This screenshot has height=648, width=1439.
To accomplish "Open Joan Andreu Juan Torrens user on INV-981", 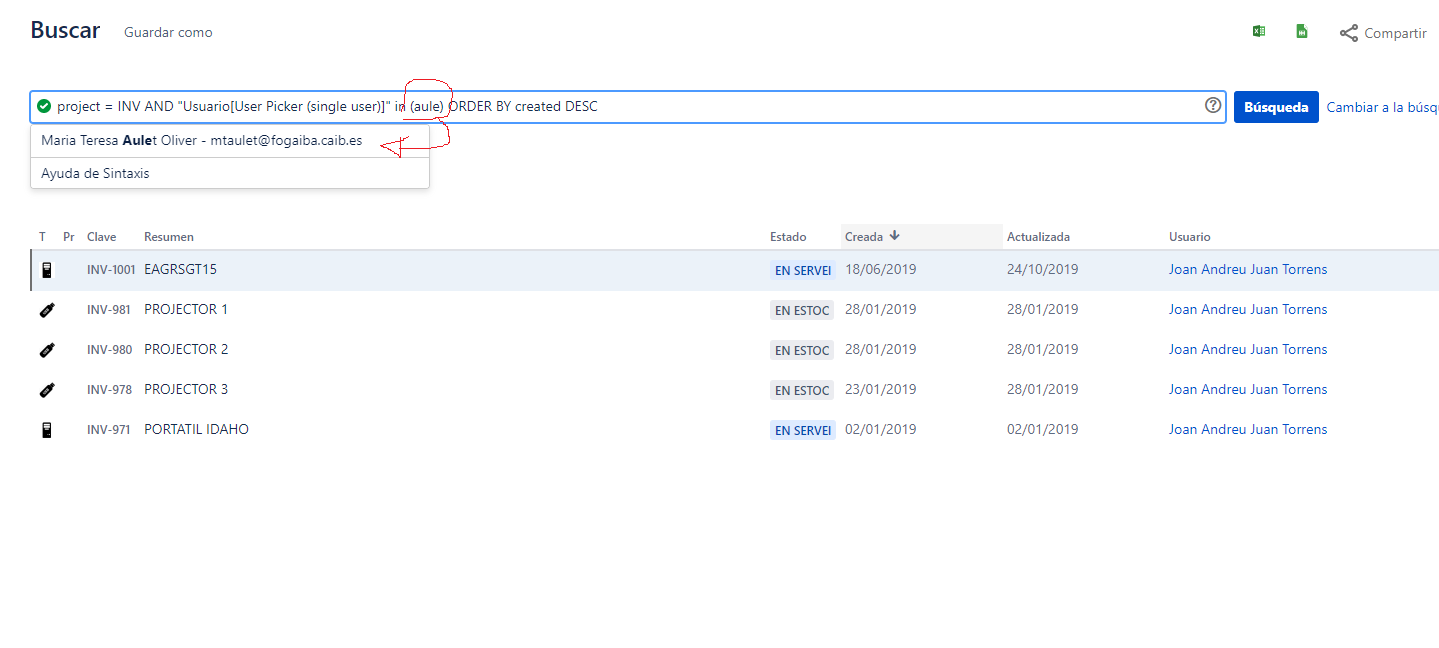I will tap(1248, 309).
